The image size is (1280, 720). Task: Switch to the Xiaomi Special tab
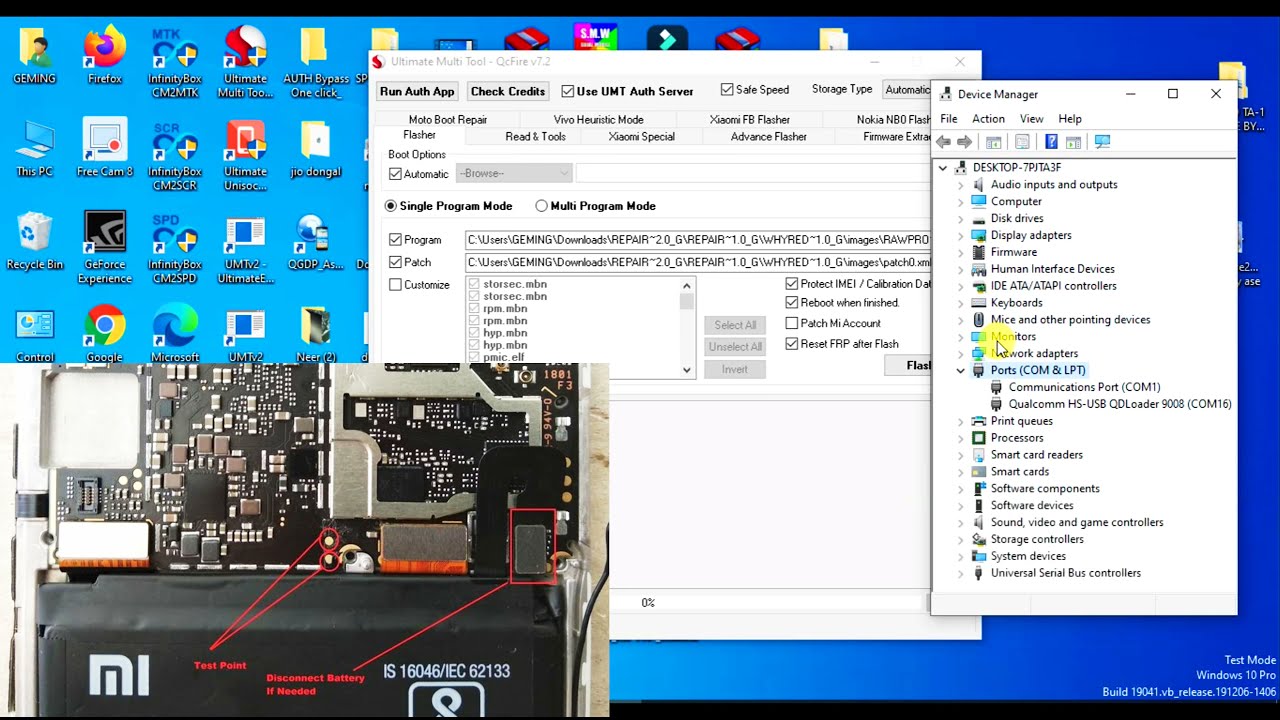click(641, 137)
